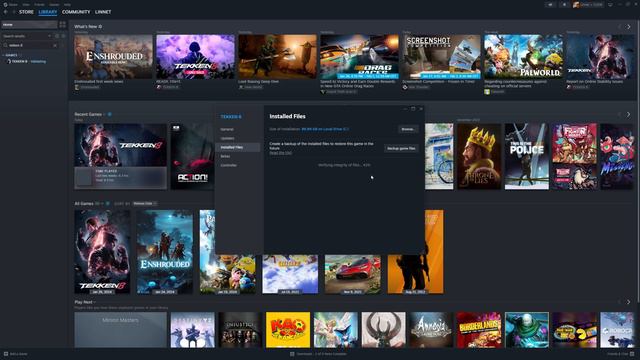Image resolution: width=640 pixels, height=360 pixels.
Task: Open the View menu
Action: [x=26, y=4]
